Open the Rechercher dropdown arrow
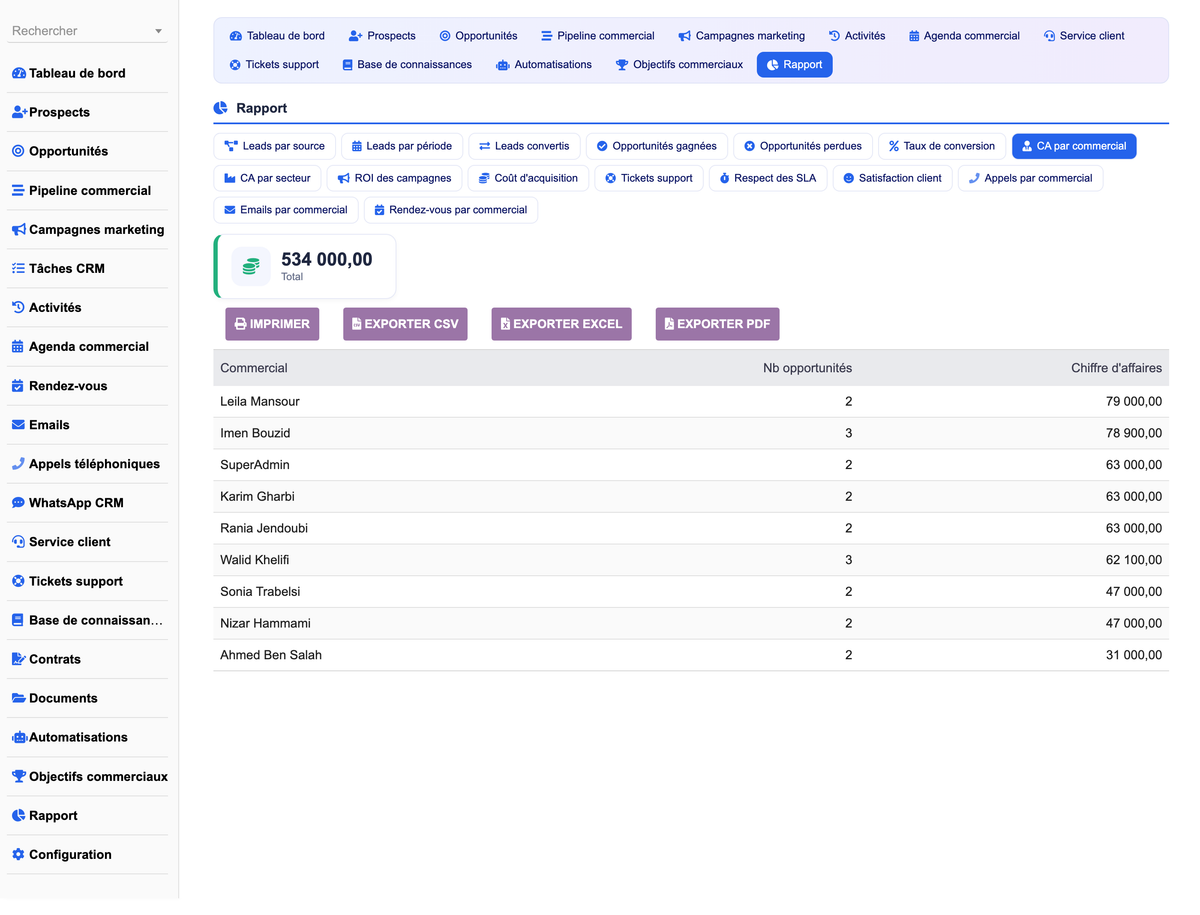 pos(158,32)
